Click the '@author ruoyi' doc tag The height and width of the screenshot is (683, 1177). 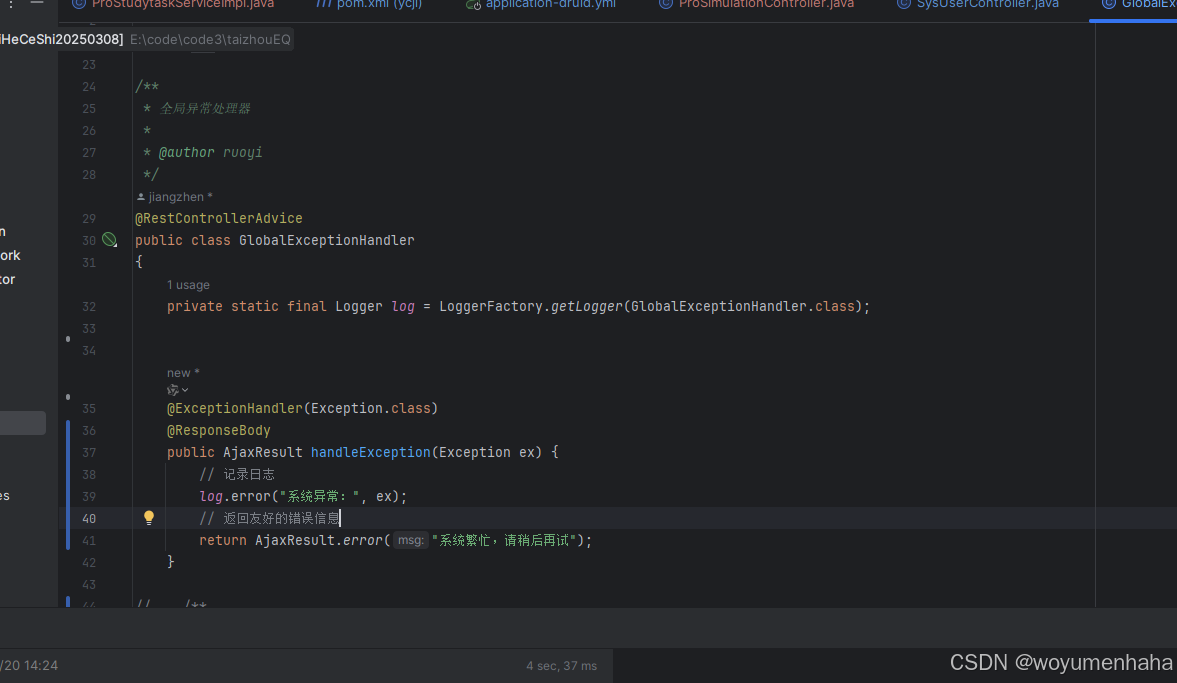(210, 152)
